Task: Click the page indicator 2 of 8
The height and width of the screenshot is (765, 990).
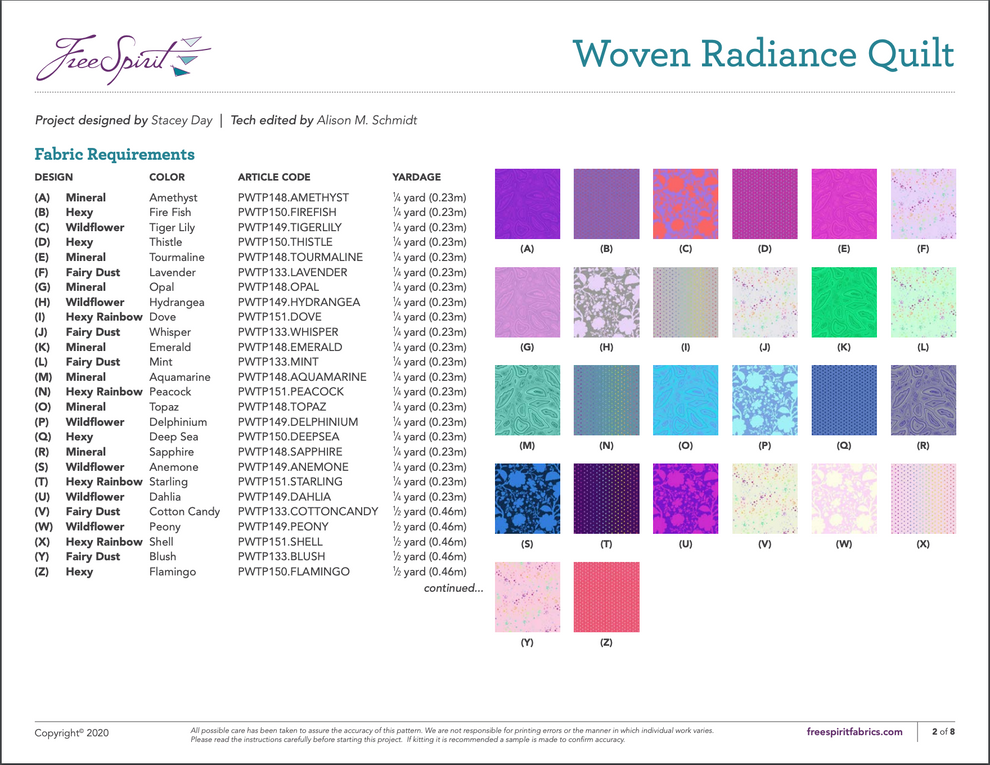Action: coord(944,731)
